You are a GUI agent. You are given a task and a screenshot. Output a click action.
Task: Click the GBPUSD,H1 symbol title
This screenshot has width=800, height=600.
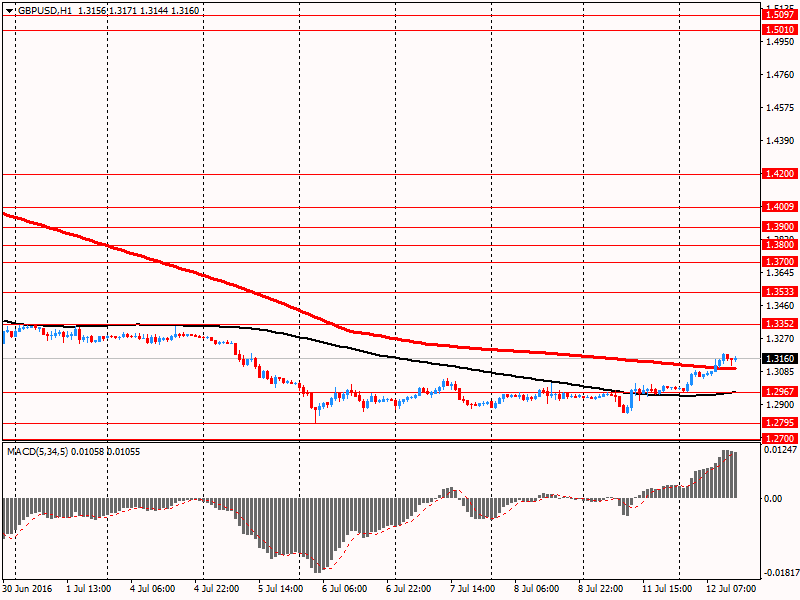[45, 11]
